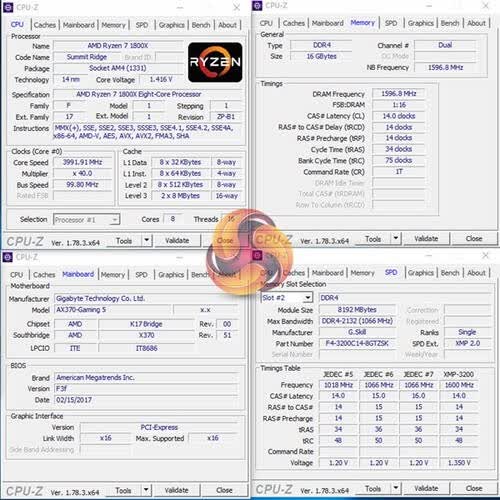Open SPD tab in the CPU window
The width and height of the screenshot is (500, 500).
click(x=142, y=25)
